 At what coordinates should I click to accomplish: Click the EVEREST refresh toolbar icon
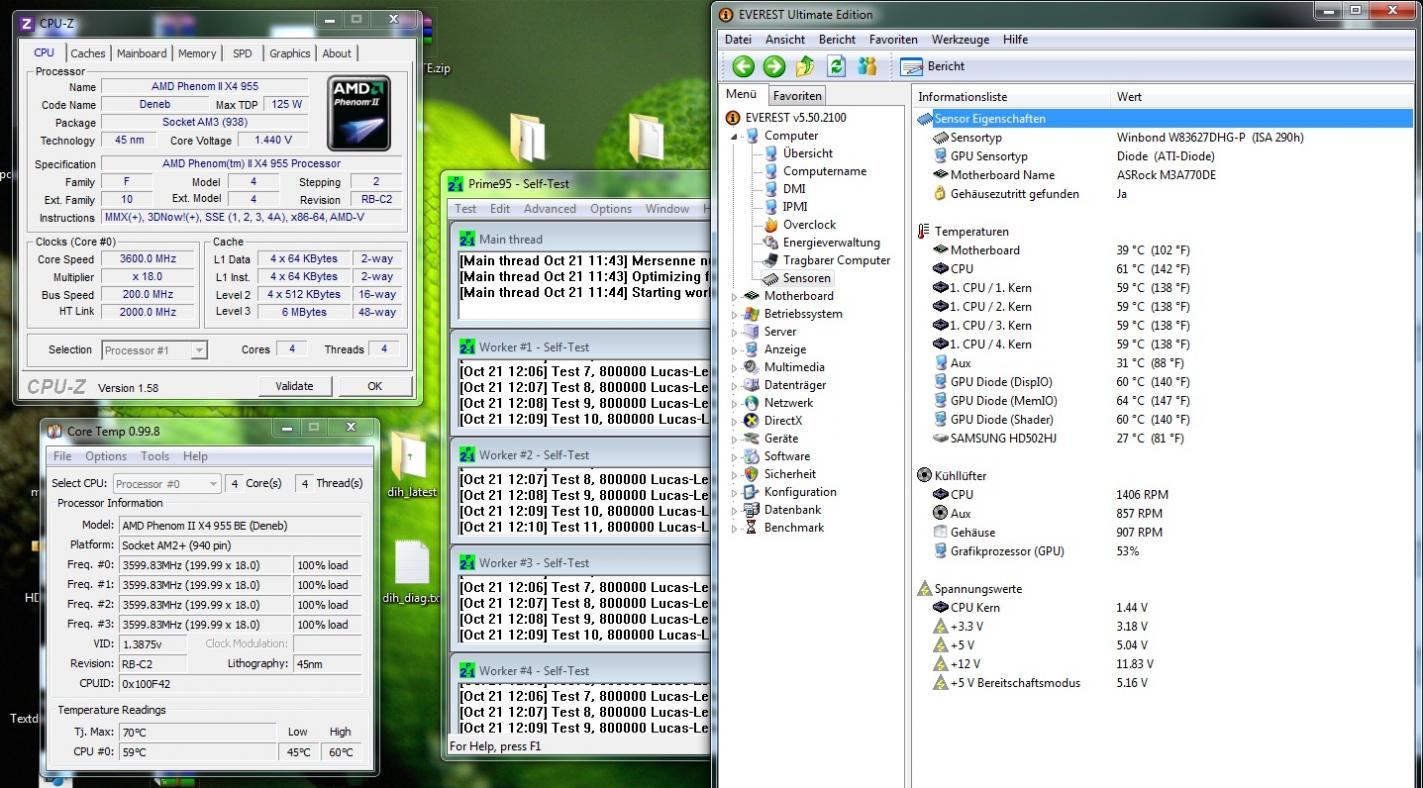[836, 66]
